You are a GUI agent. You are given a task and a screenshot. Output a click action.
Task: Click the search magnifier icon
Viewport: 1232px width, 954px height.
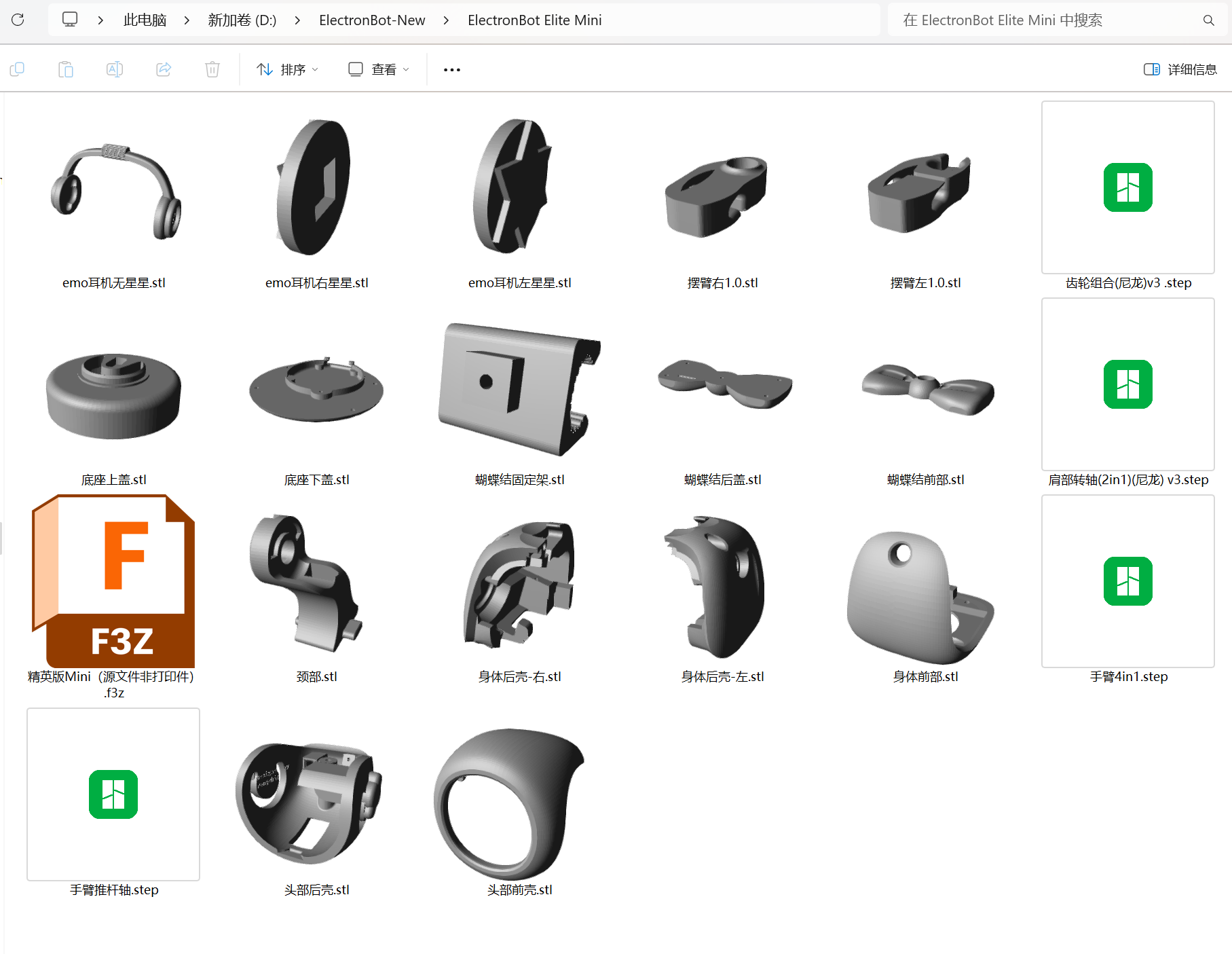pos(1209,20)
